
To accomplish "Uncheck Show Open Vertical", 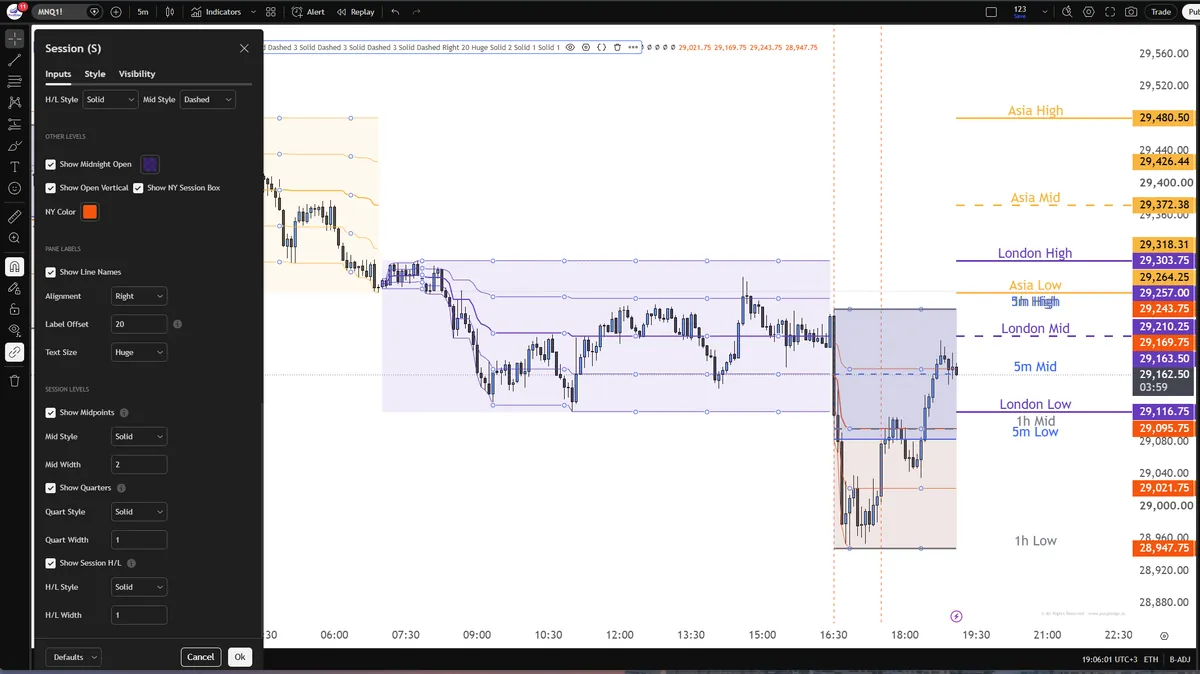I will coord(51,188).
